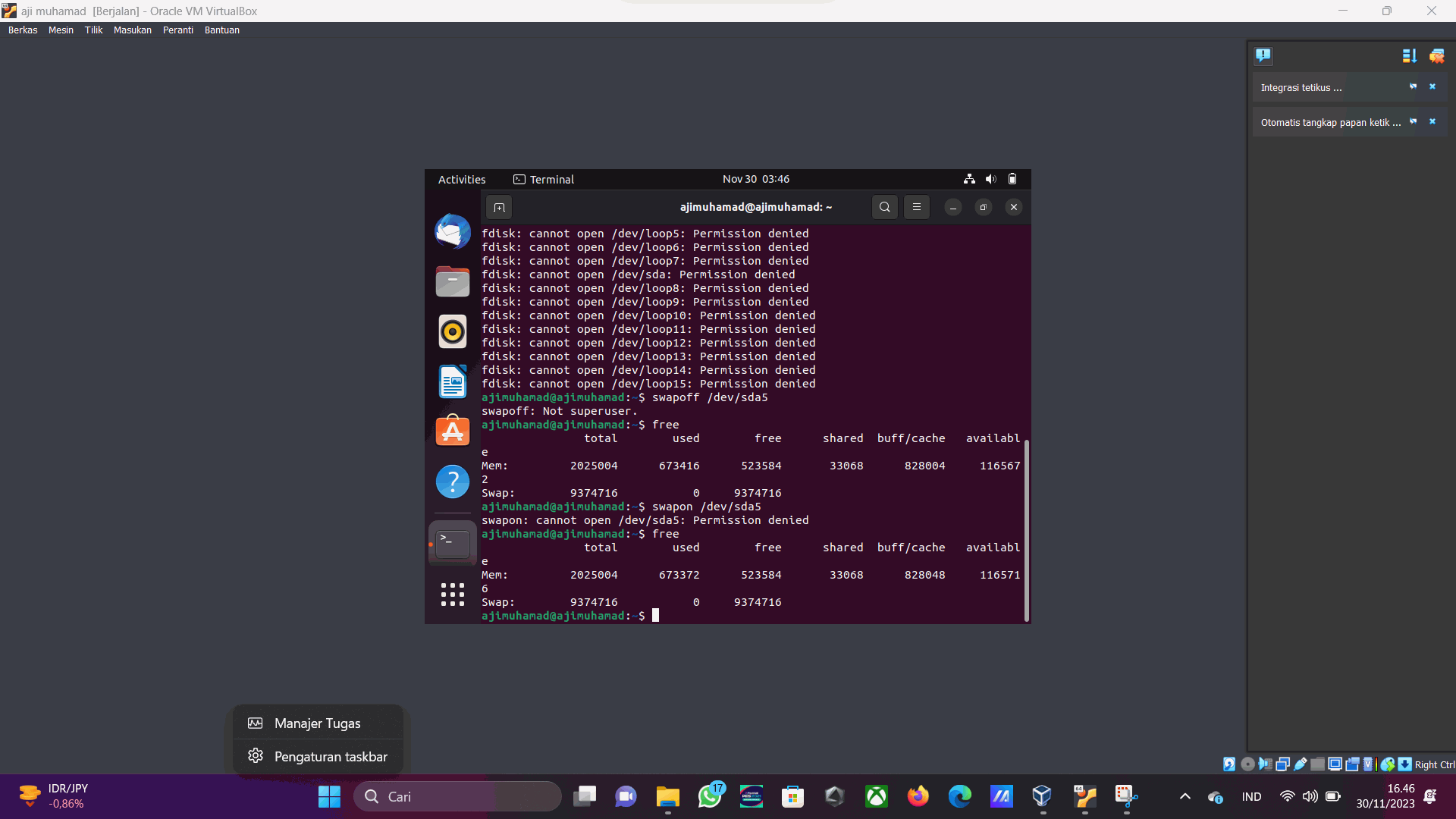Show hidden tray icons chevron
This screenshot has height=819, width=1456.
pyautogui.click(x=1185, y=796)
